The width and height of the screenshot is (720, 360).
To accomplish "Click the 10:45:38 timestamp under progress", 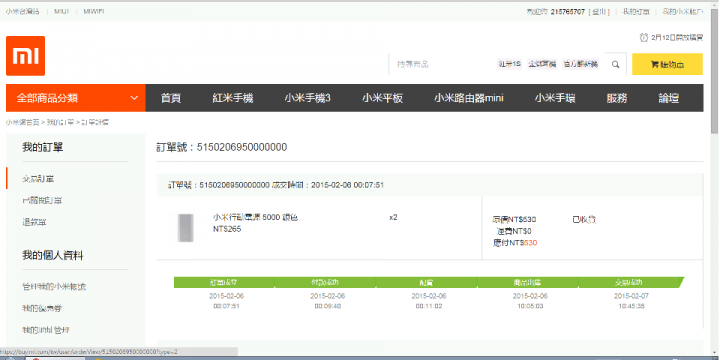I will click(x=631, y=306).
